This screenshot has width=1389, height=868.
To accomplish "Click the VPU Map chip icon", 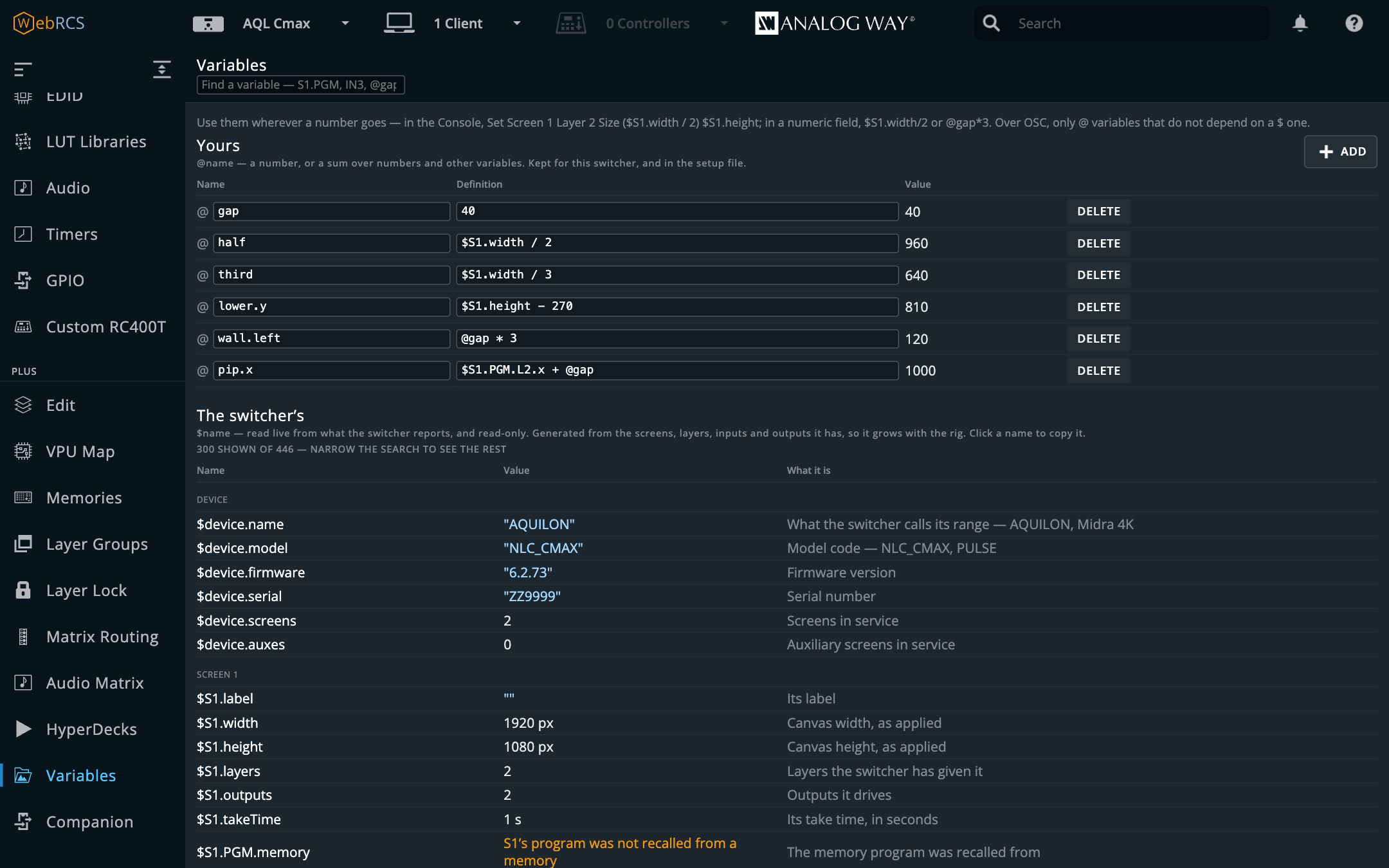I will [x=23, y=451].
